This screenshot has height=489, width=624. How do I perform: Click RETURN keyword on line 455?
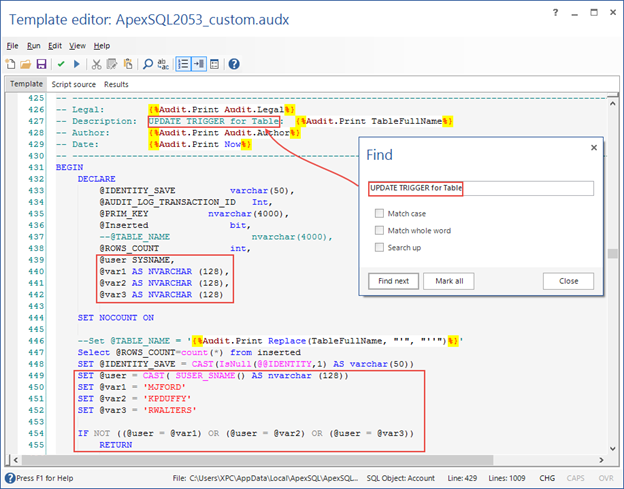(x=115, y=444)
